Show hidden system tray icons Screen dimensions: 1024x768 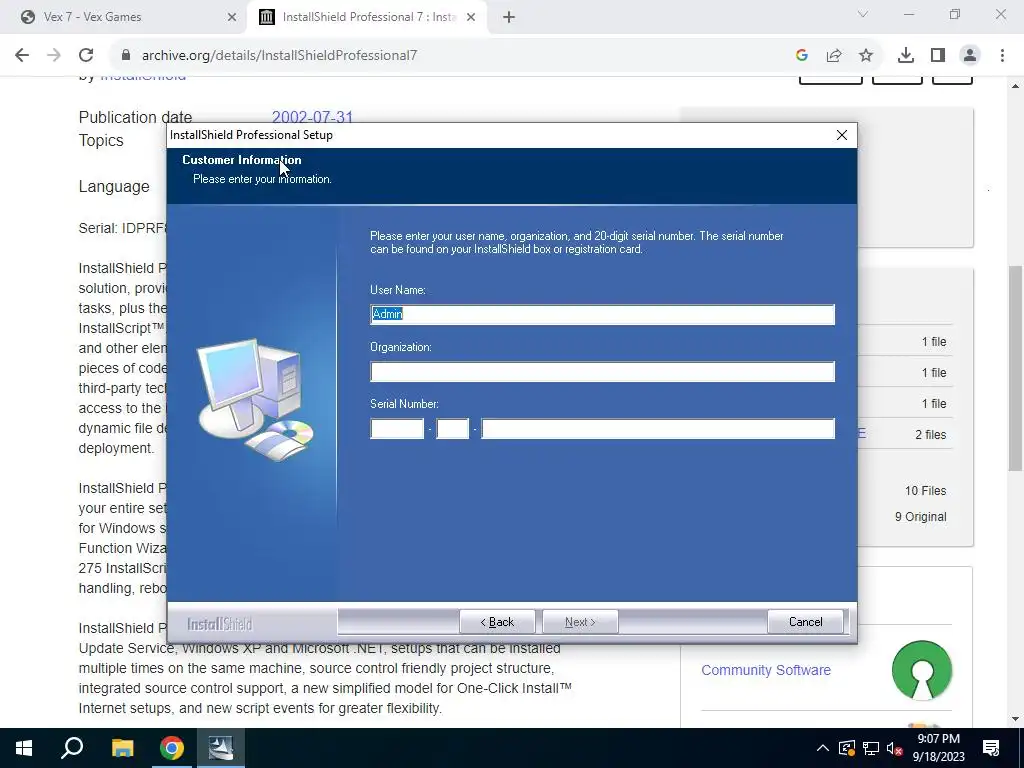coord(823,748)
